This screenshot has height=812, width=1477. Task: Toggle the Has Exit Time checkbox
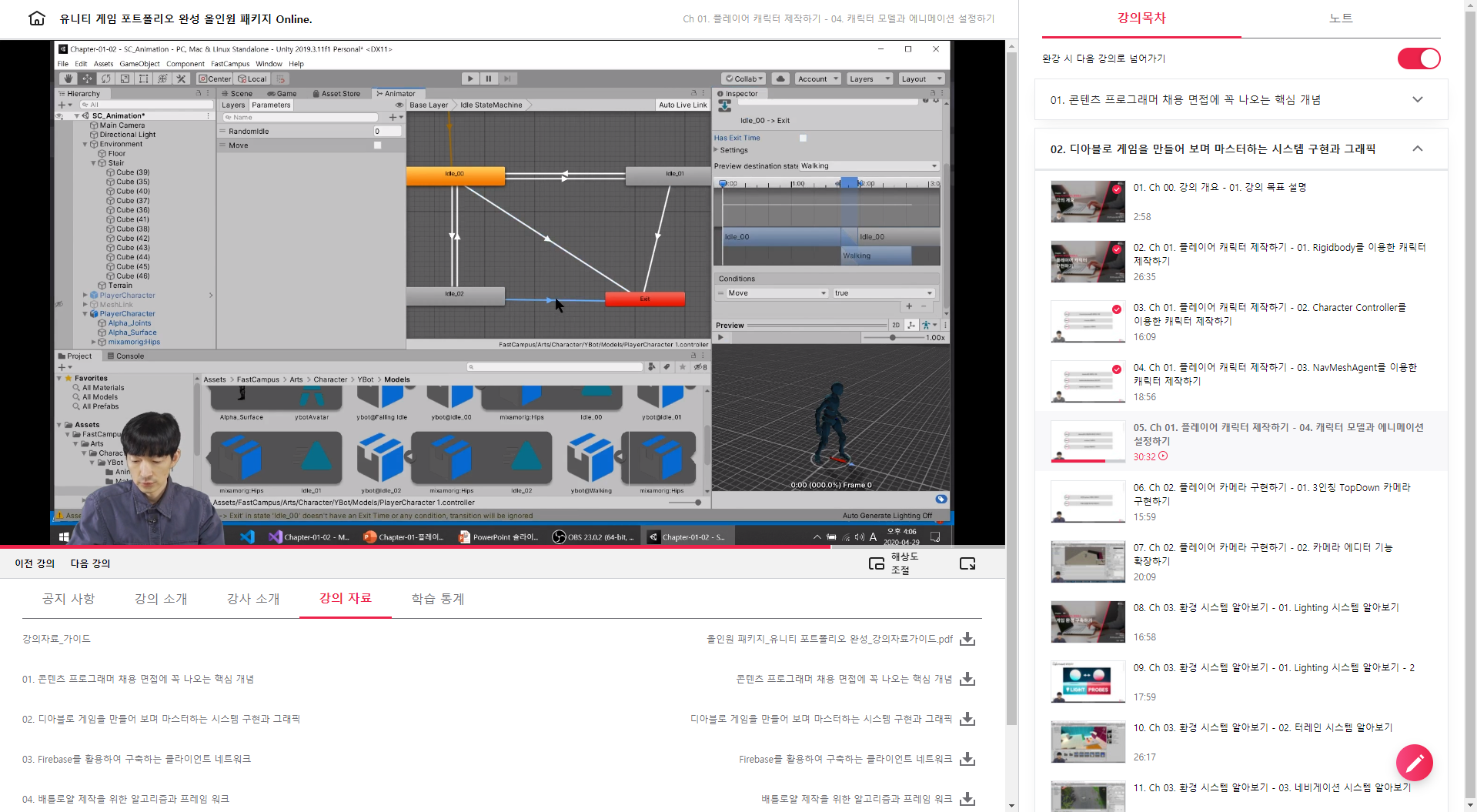(x=803, y=138)
